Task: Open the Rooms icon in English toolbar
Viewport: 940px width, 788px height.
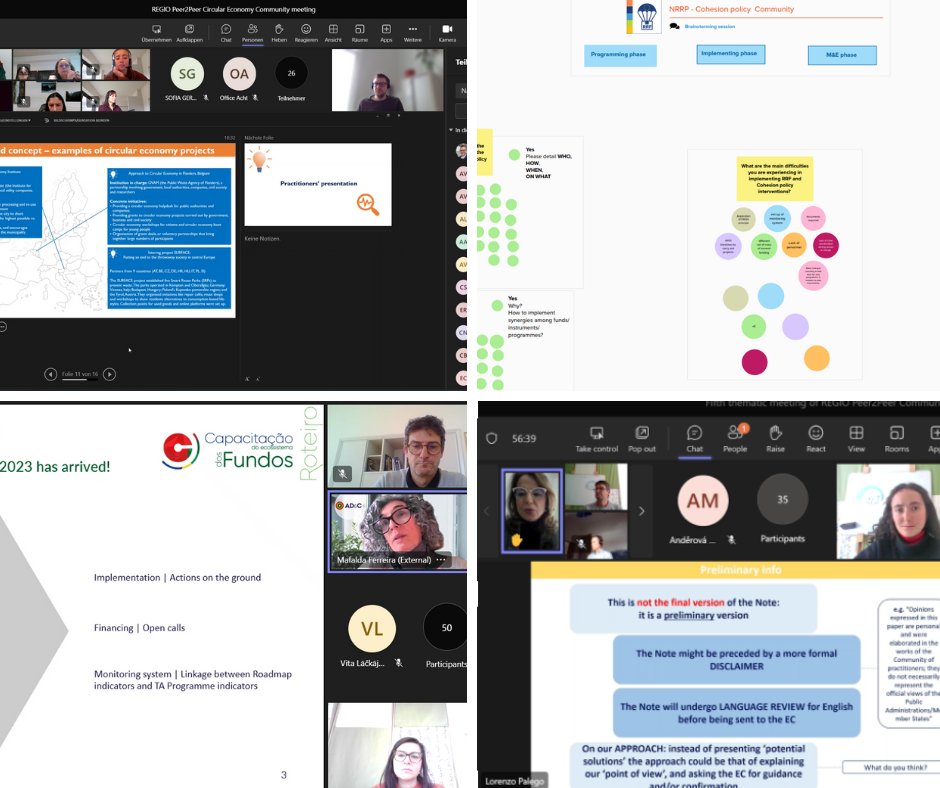Action: coord(897,440)
